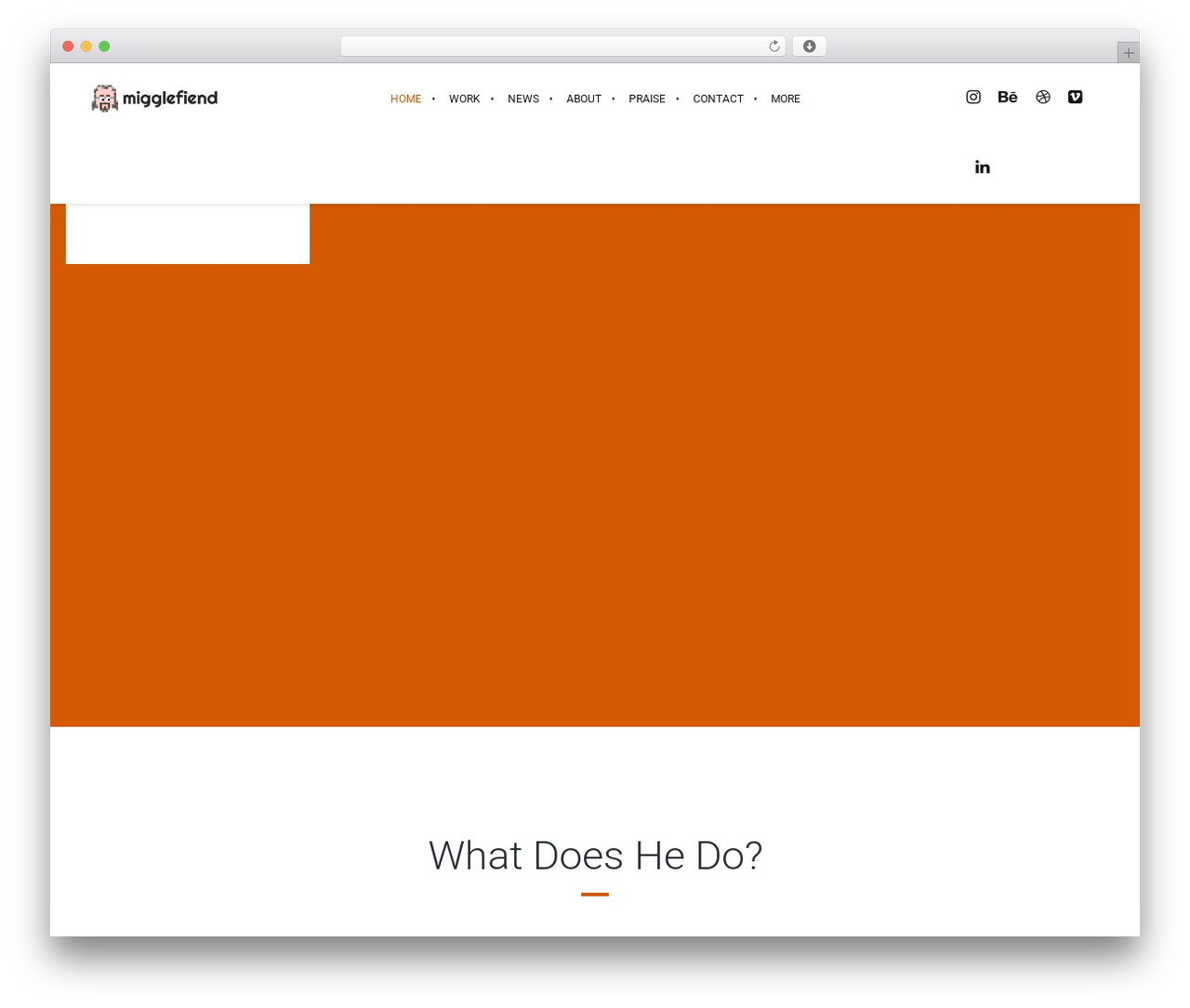Expand the More menu
1190x1008 pixels.
click(x=786, y=99)
